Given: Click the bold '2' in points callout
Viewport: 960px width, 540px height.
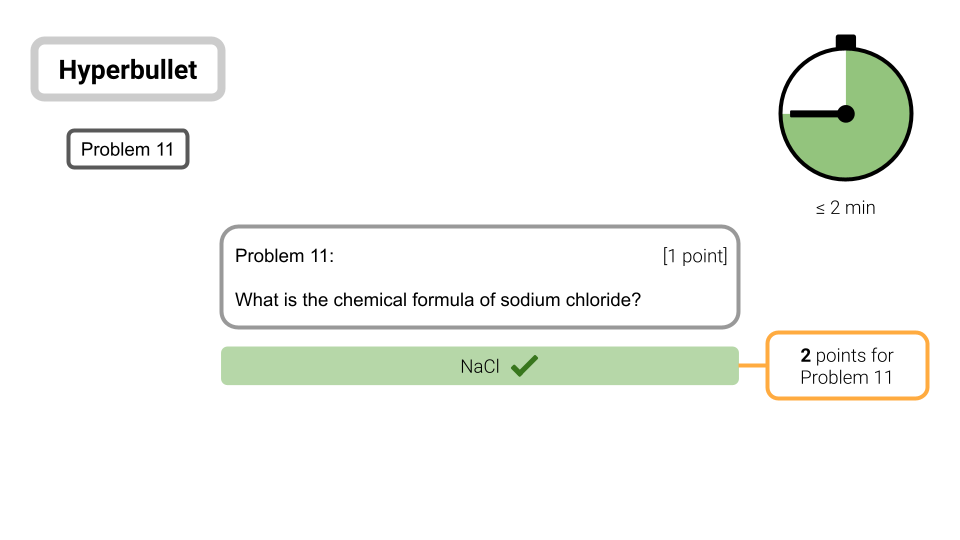Looking at the screenshot, I should pyautogui.click(x=806, y=355).
